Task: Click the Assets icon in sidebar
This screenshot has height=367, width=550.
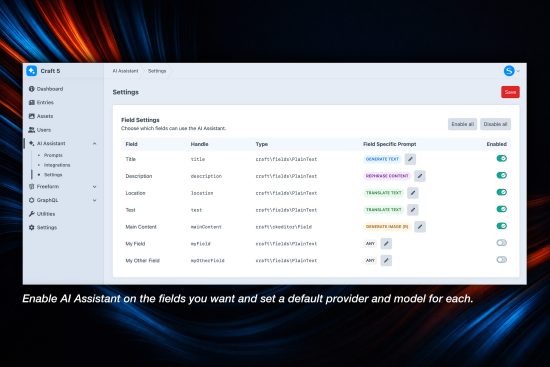Action: [x=32, y=116]
